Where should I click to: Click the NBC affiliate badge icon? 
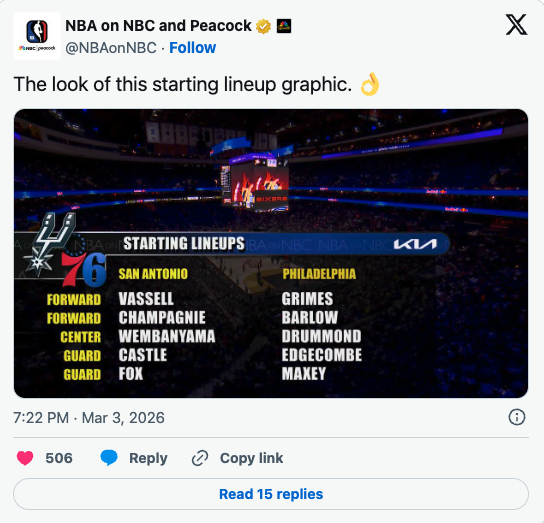point(284,26)
